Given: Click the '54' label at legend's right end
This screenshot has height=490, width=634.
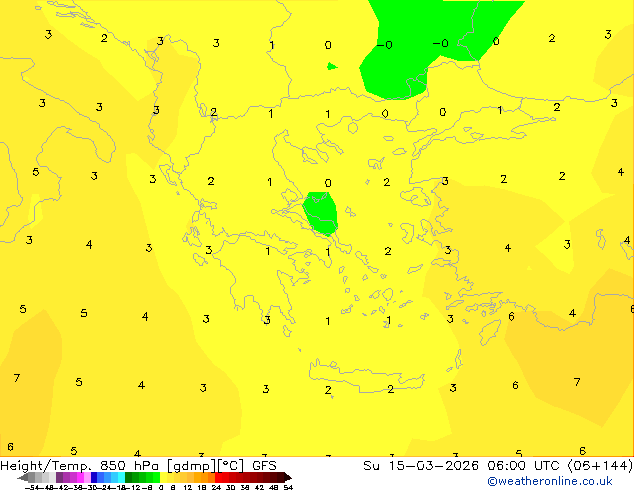Looking at the screenshot, I should click(288, 487).
